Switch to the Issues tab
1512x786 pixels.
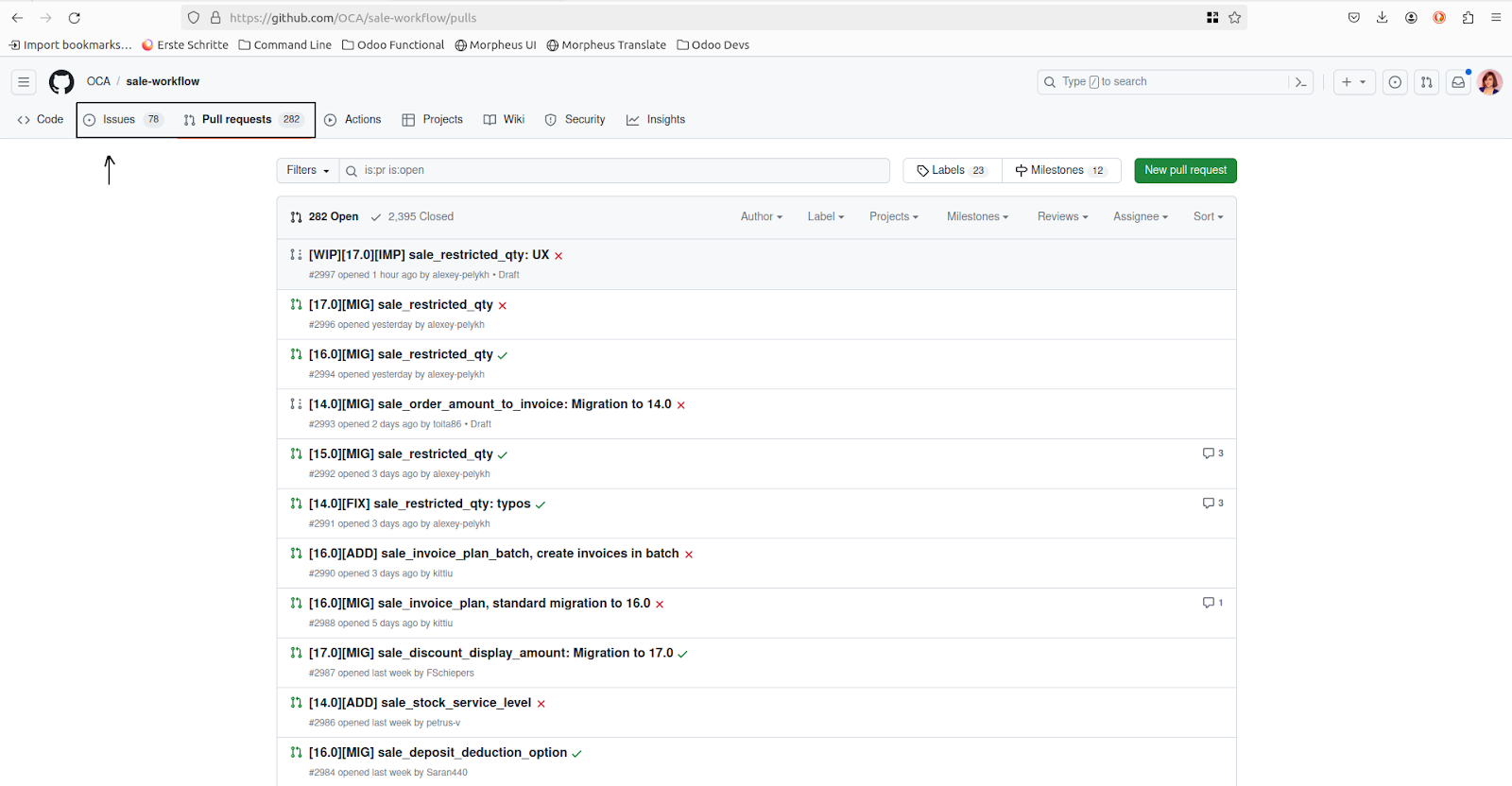pyautogui.click(x=123, y=120)
